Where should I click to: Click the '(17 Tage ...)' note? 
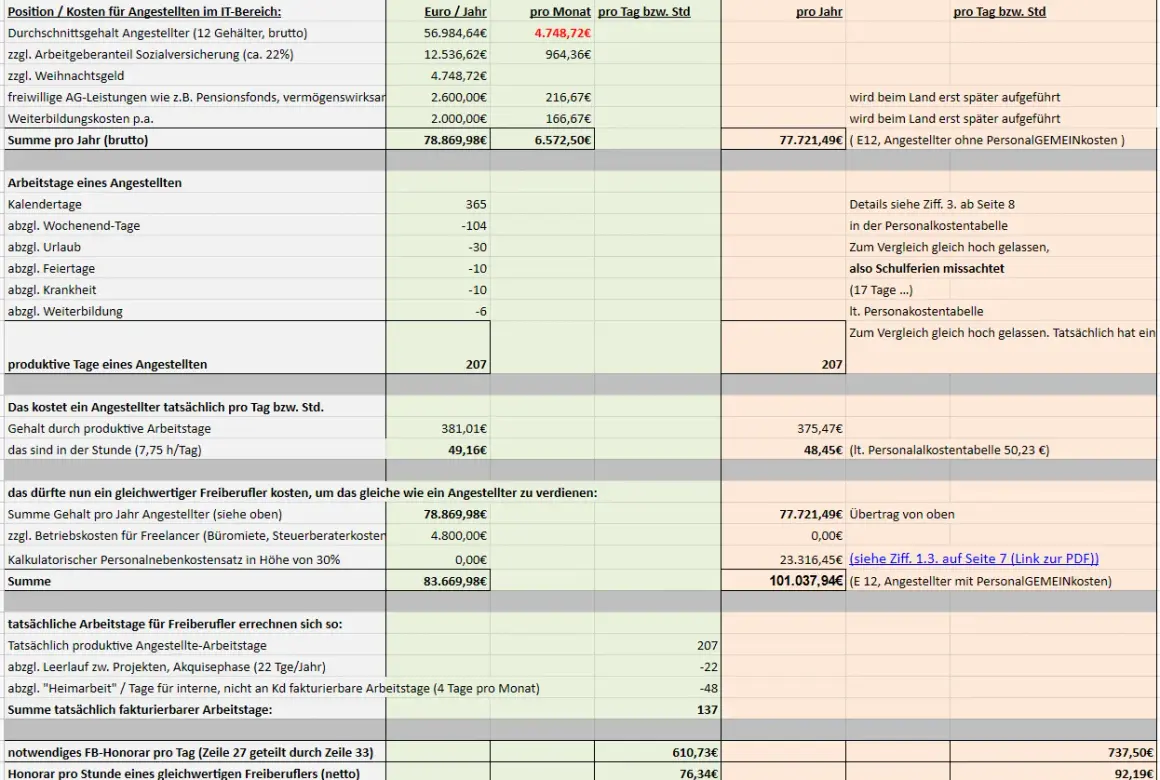pos(881,290)
